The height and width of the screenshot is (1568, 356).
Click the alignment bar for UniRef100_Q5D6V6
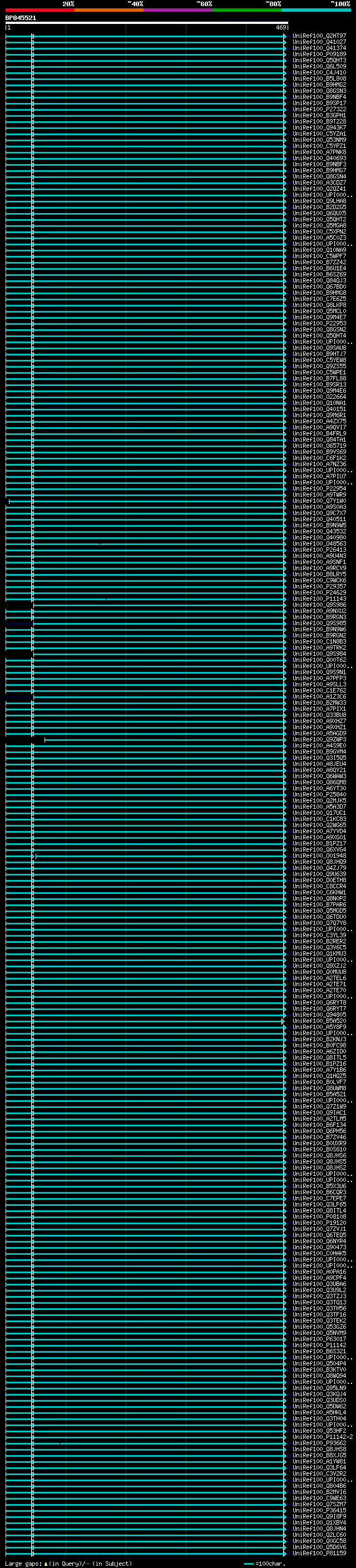pos(146,1547)
